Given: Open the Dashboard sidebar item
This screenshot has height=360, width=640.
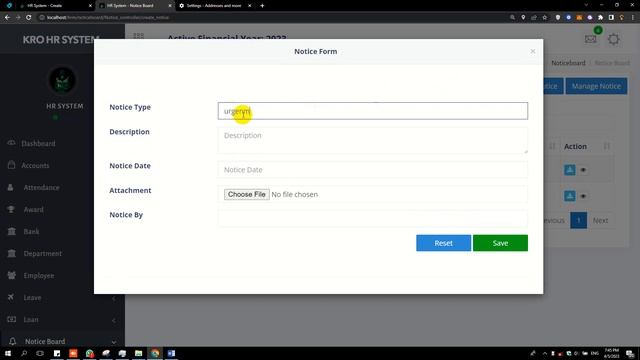Looking at the screenshot, I should coord(38,144).
